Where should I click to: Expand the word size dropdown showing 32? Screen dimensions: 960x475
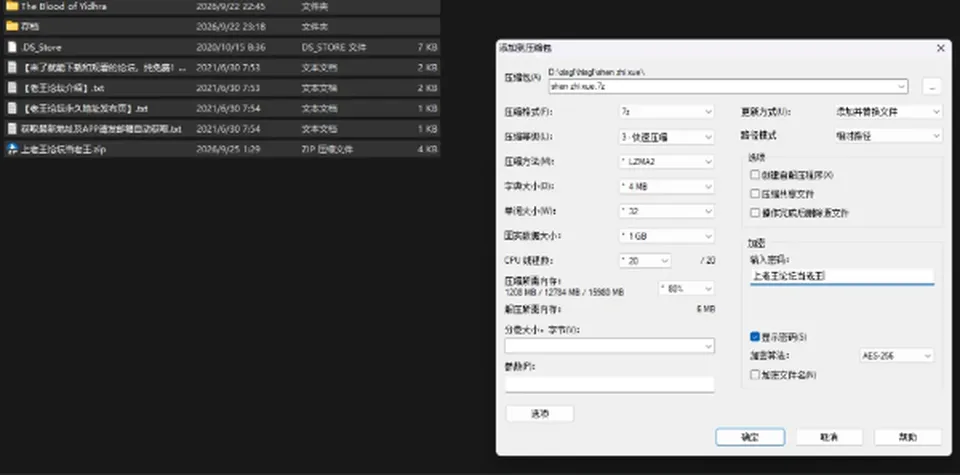666,211
